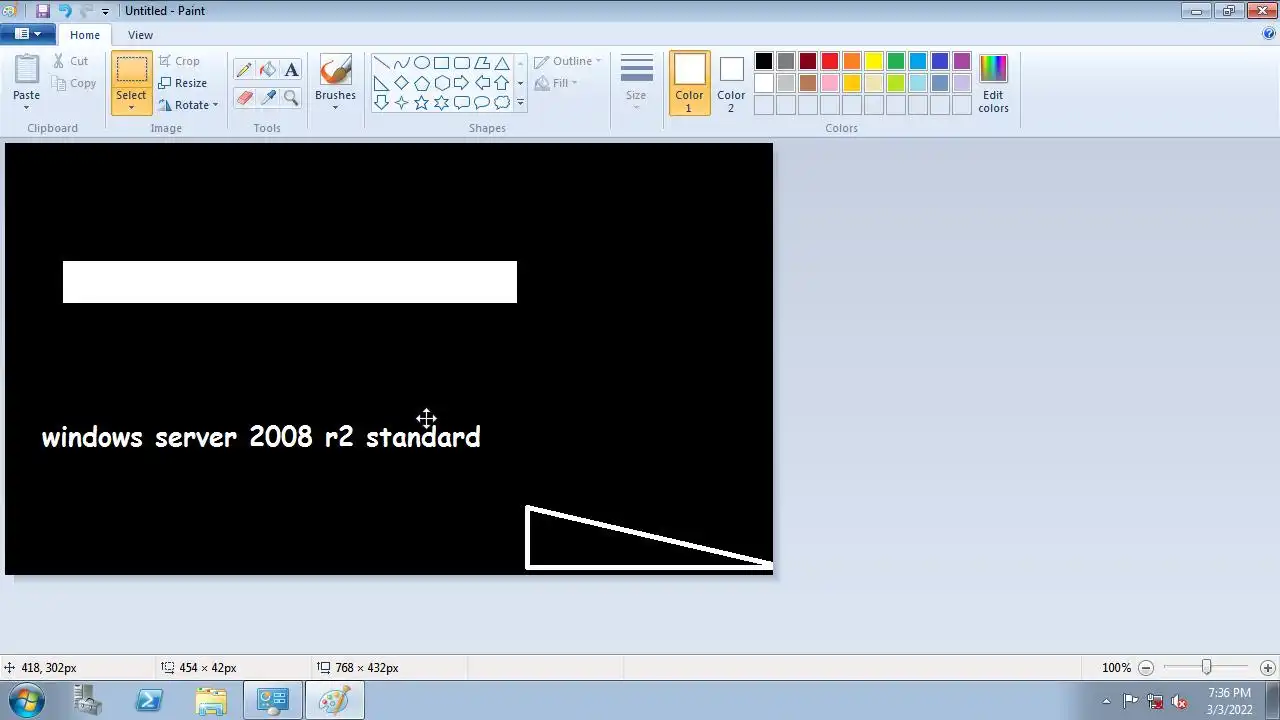The height and width of the screenshot is (720, 1280).
Task: Click Save in the quick access toolbar
Action: point(42,11)
